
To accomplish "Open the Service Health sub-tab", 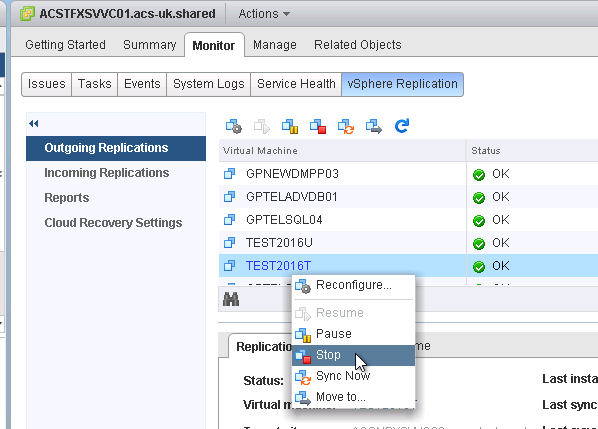I will pyautogui.click(x=296, y=84).
